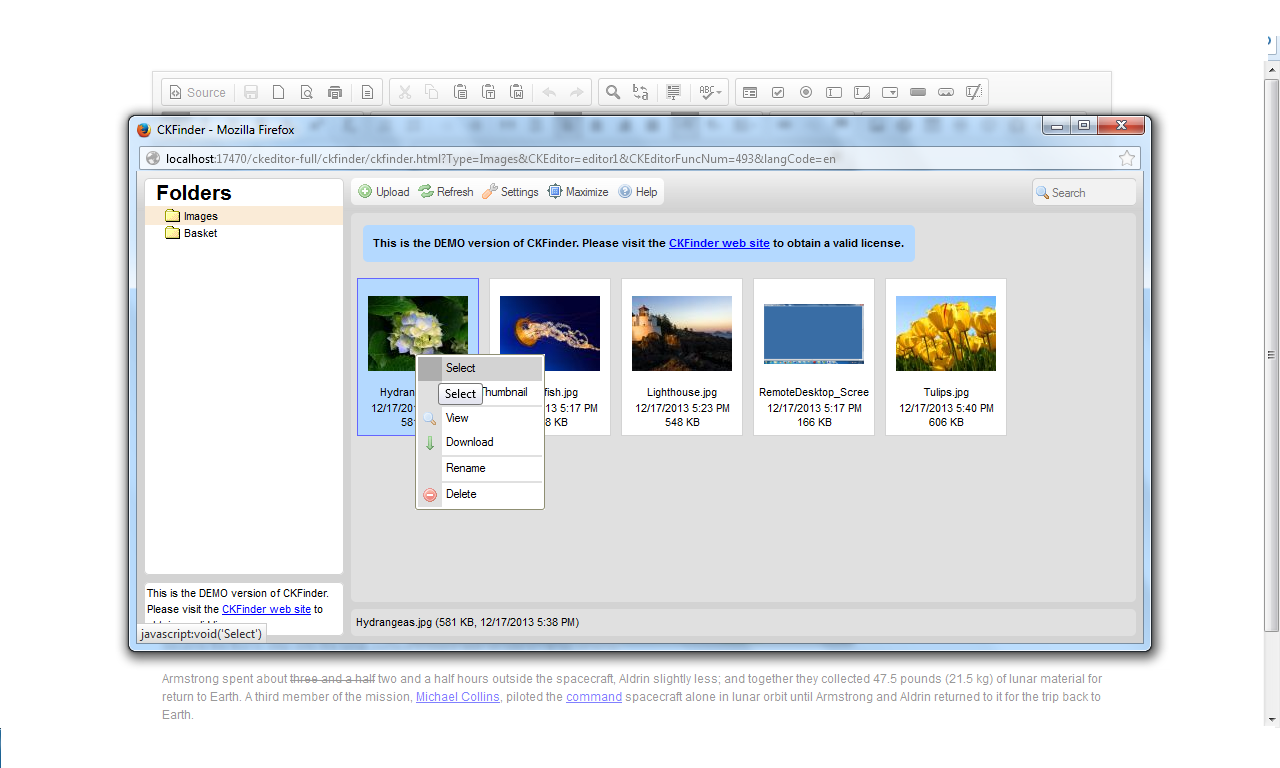Click the 548 KB size label
The width and height of the screenshot is (1280, 768).
pyautogui.click(x=682, y=423)
